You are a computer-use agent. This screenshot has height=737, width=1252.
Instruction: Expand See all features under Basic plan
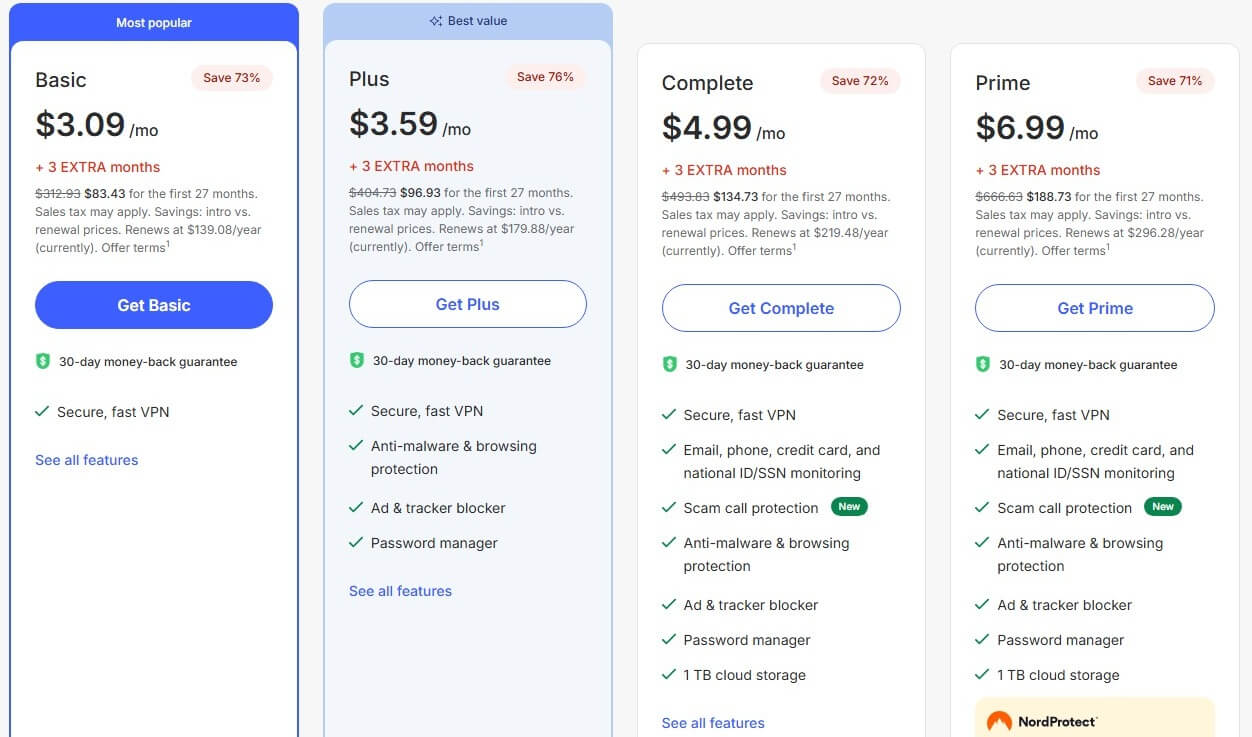pos(86,460)
